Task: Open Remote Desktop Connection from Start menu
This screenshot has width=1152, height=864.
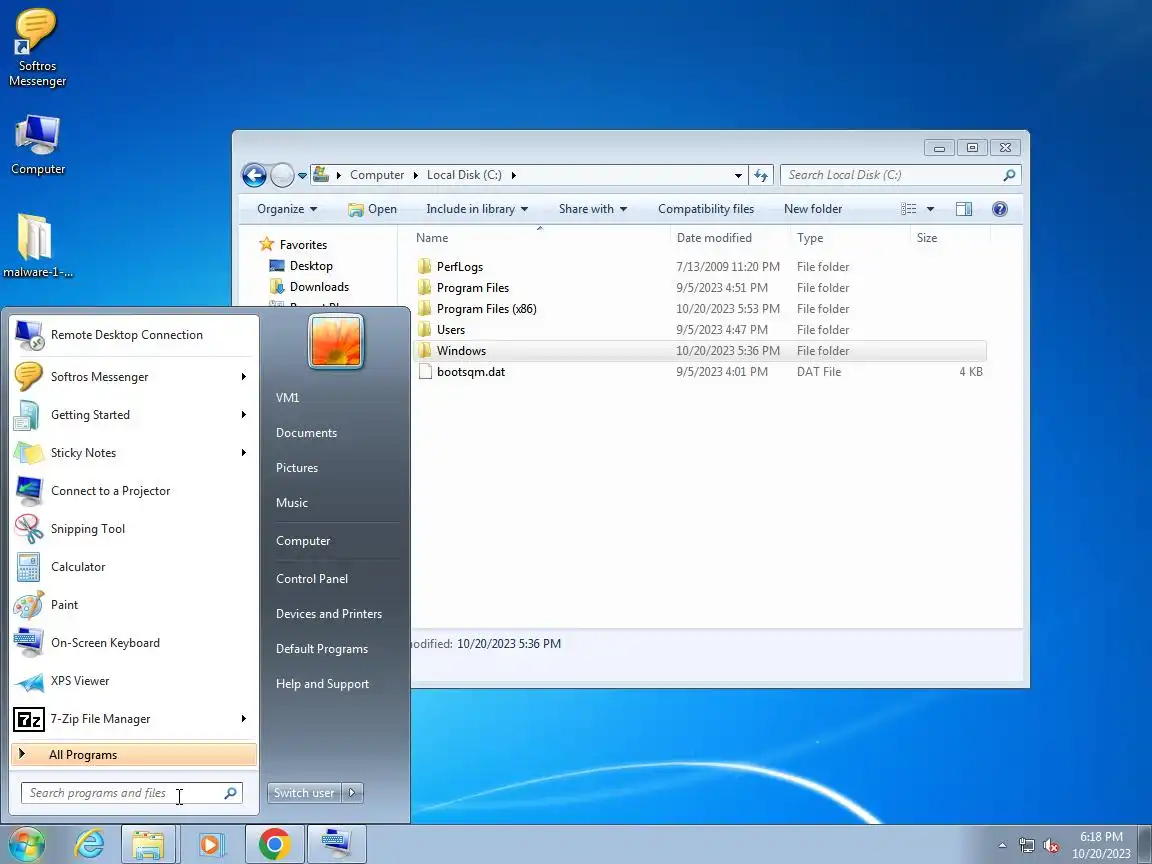Action: click(x=134, y=335)
